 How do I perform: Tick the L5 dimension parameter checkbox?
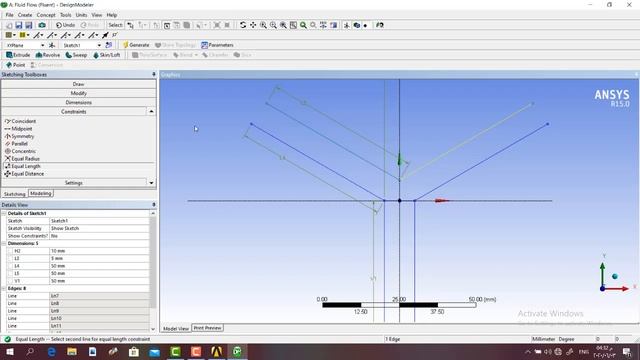coord(11,273)
